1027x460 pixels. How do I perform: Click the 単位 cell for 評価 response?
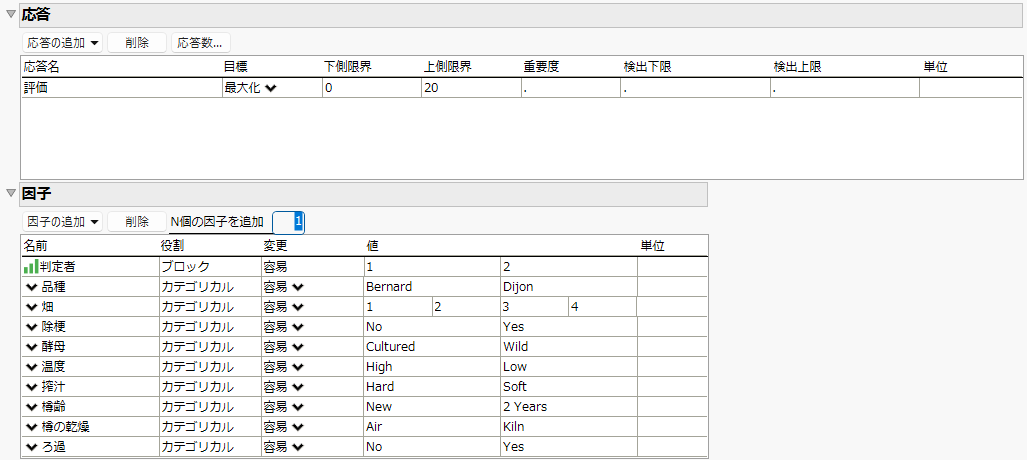coord(971,88)
